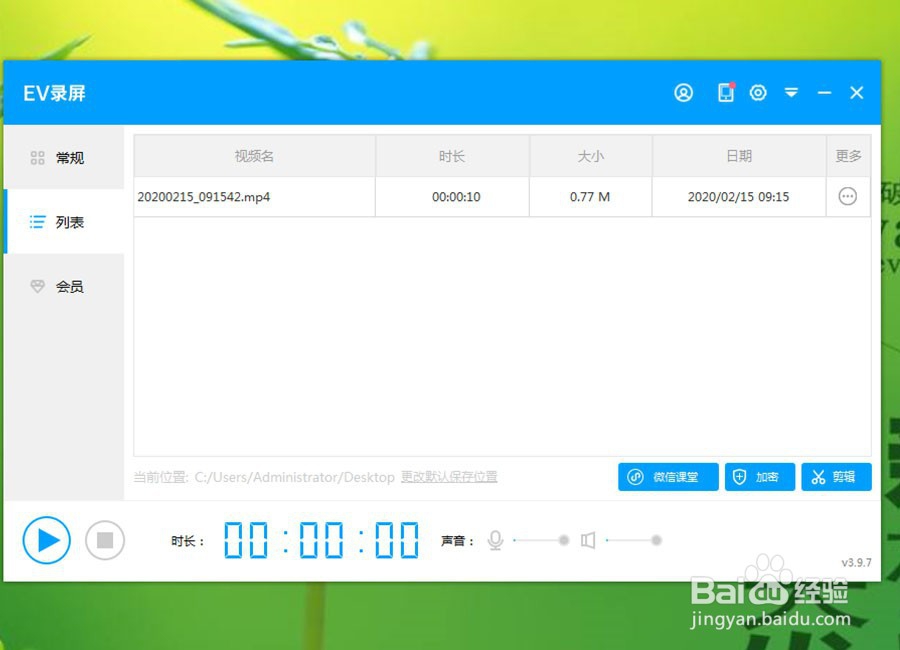Click the 更改默认保存位置 link
This screenshot has height=650, width=900.
(x=449, y=477)
